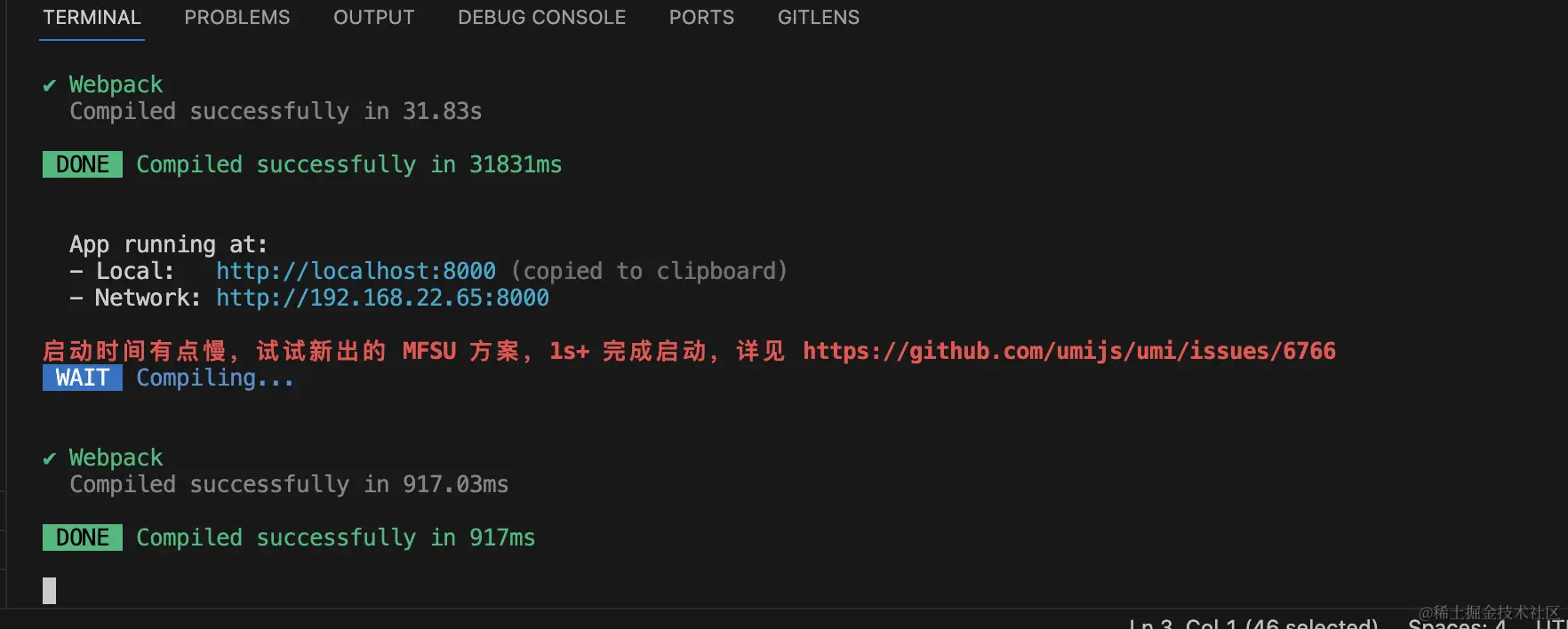The height and width of the screenshot is (629, 1568).
Task: Open the local http://localhost:8000 link
Action: (x=356, y=271)
